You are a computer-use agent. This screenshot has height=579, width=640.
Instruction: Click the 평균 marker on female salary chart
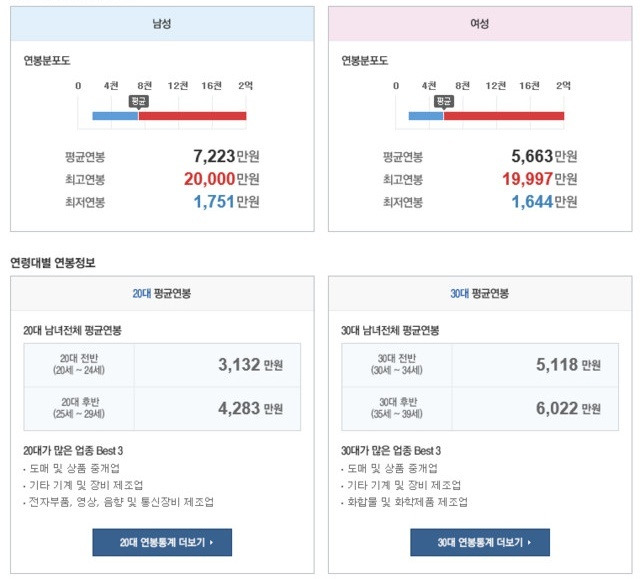click(444, 102)
